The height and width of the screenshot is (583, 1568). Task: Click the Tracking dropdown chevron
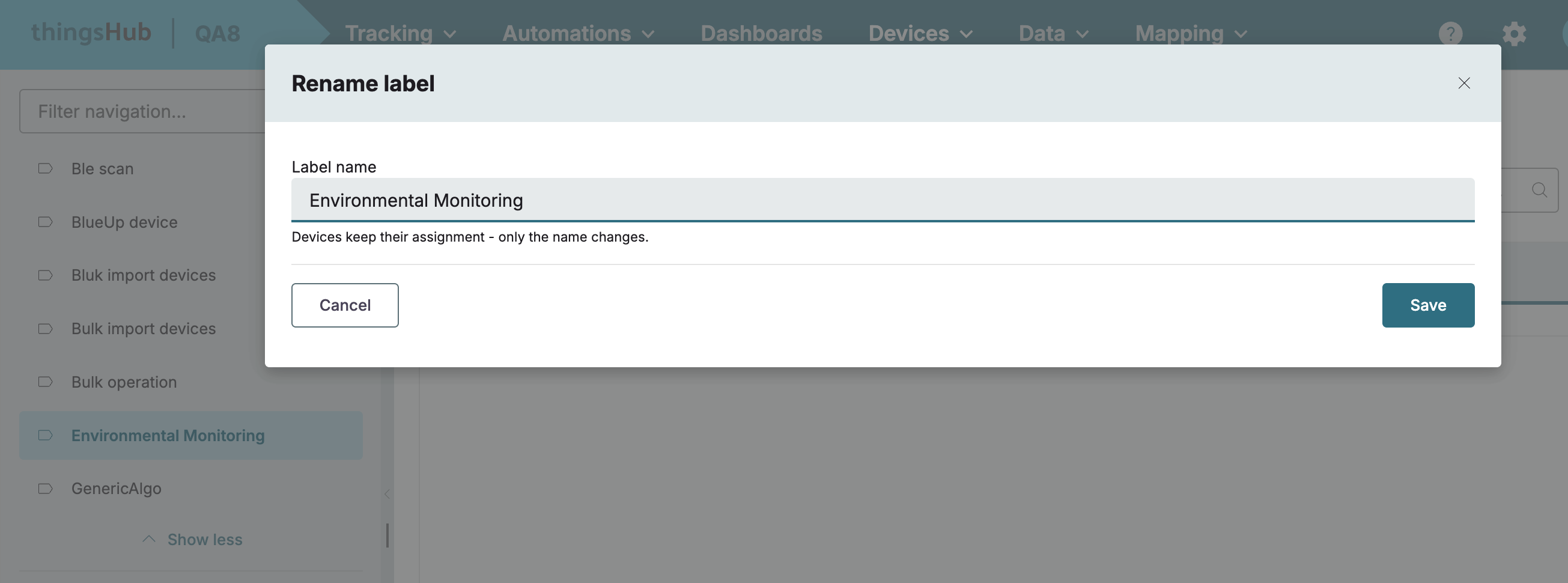pyautogui.click(x=450, y=35)
